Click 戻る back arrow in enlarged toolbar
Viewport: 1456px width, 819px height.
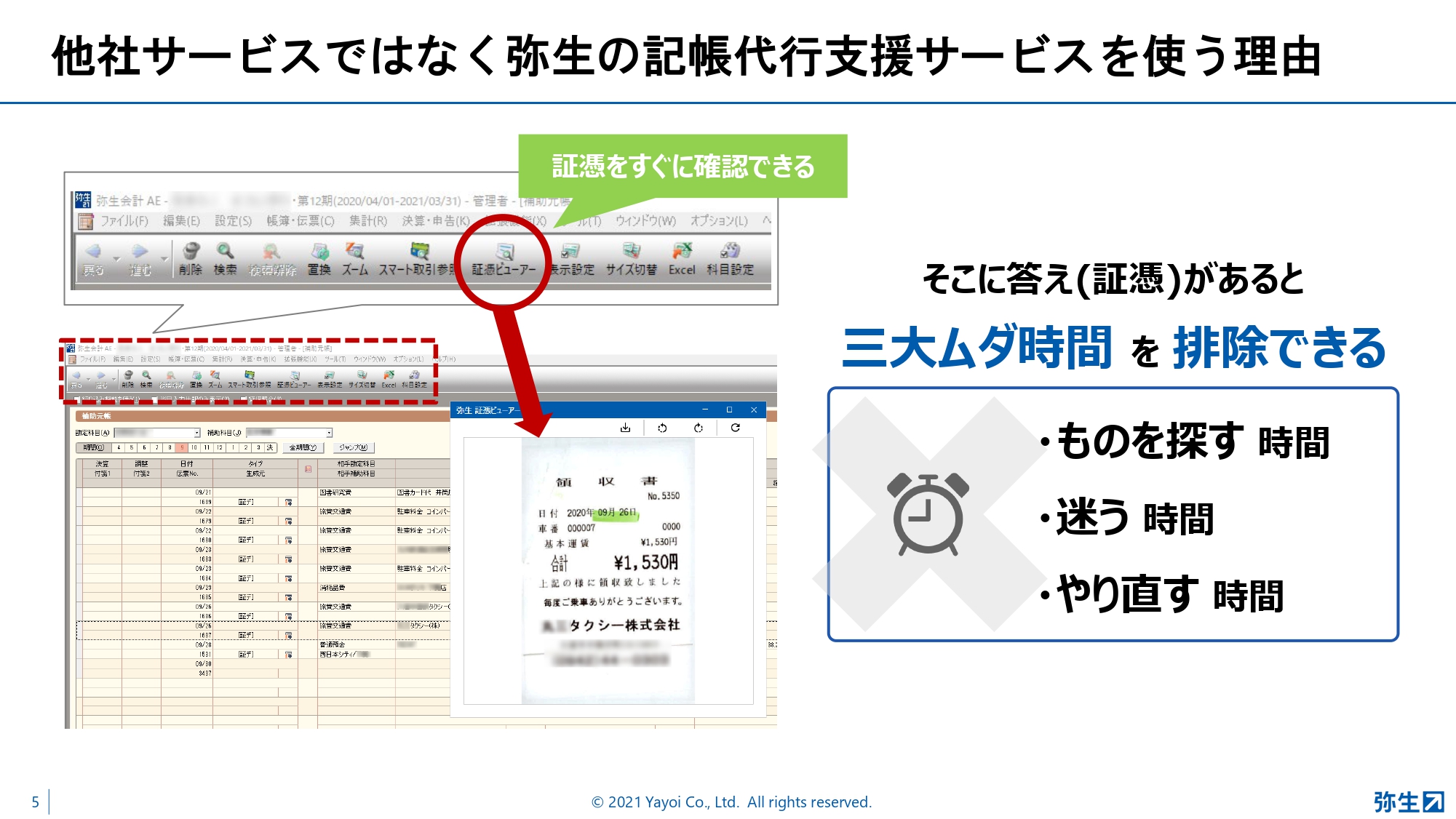click(x=93, y=252)
